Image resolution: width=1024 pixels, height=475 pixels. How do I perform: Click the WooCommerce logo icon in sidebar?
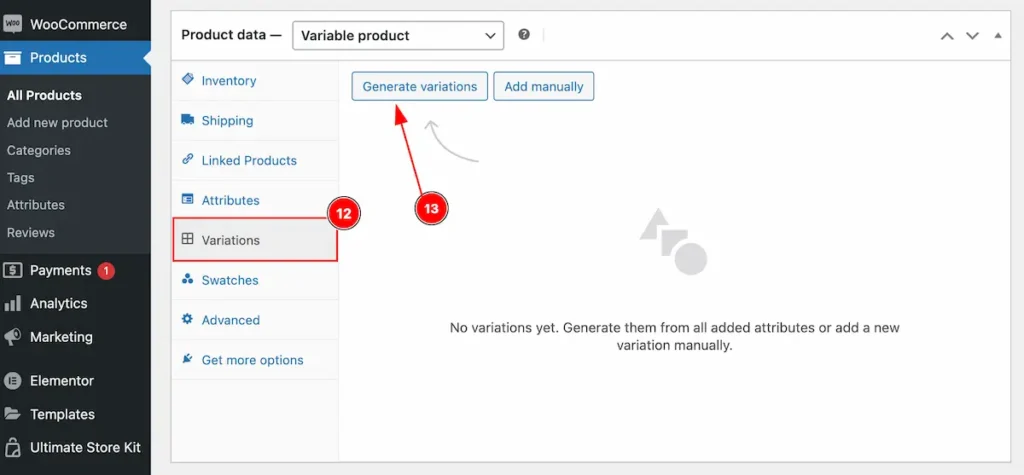(12, 25)
